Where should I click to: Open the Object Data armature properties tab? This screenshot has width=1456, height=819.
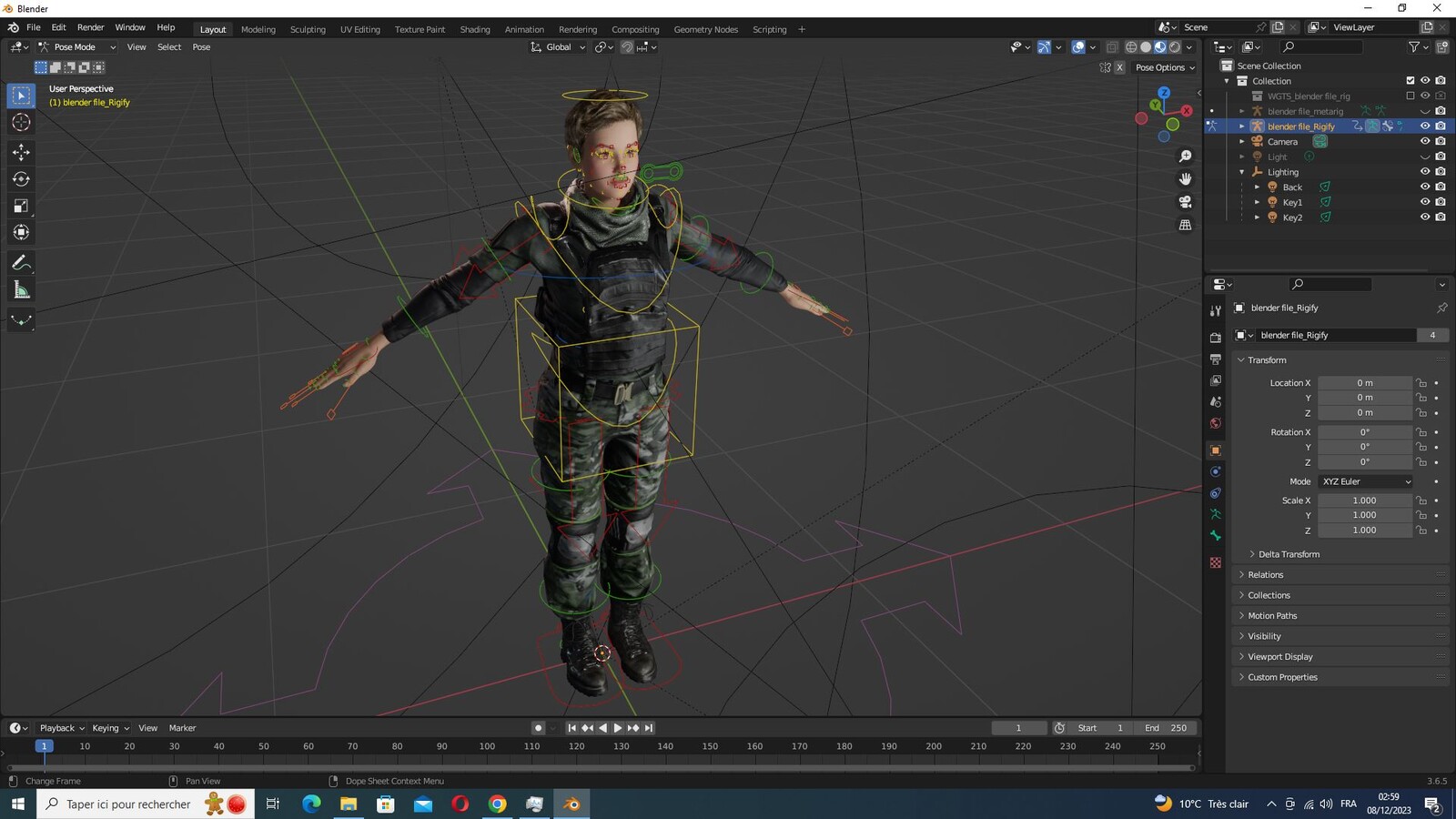coord(1216,515)
